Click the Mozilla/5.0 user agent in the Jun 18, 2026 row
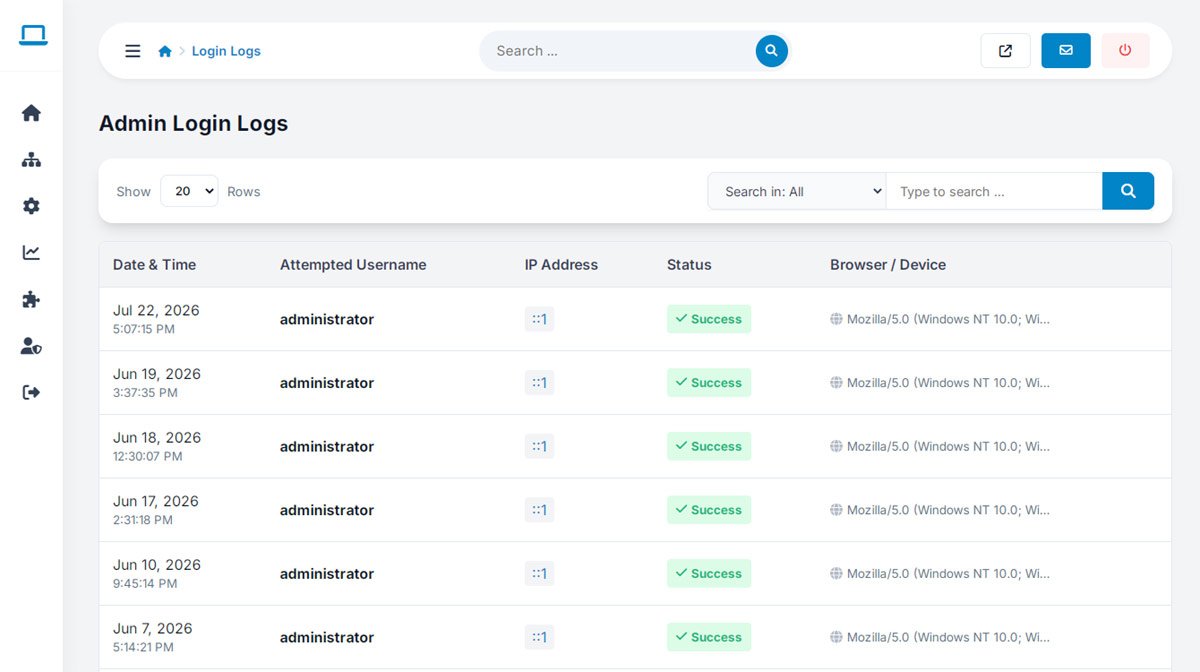The image size is (1200, 672). (x=948, y=446)
